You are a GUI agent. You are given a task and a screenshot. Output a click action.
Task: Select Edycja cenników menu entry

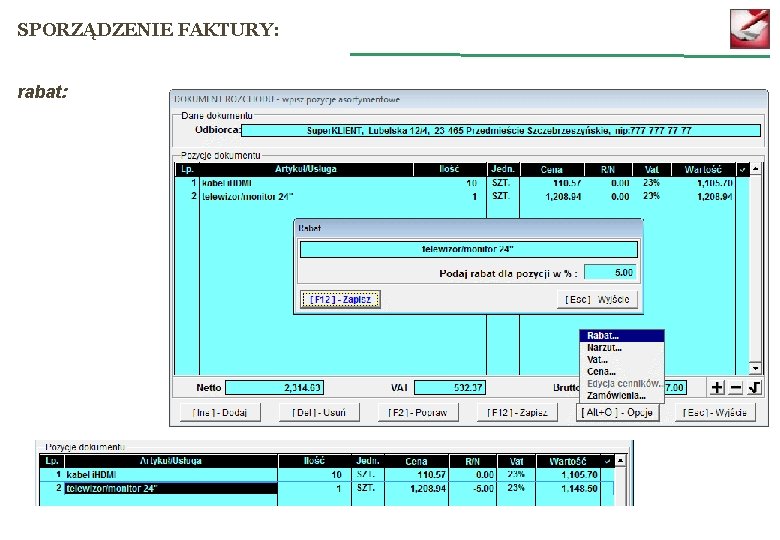pyautogui.click(x=621, y=383)
